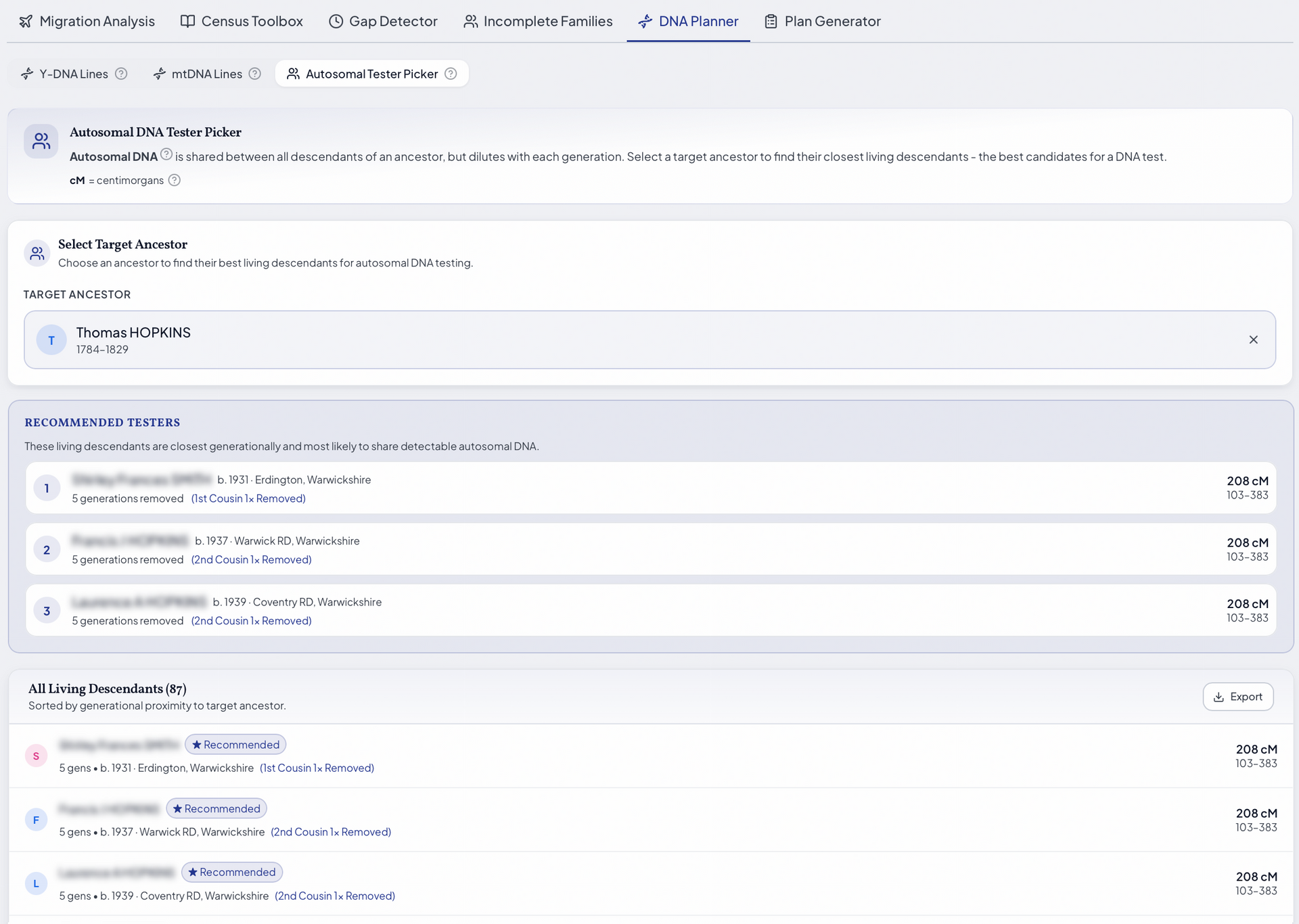Open the Plan Generator tab
The height and width of the screenshot is (924, 1299).
pyautogui.click(x=822, y=21)
